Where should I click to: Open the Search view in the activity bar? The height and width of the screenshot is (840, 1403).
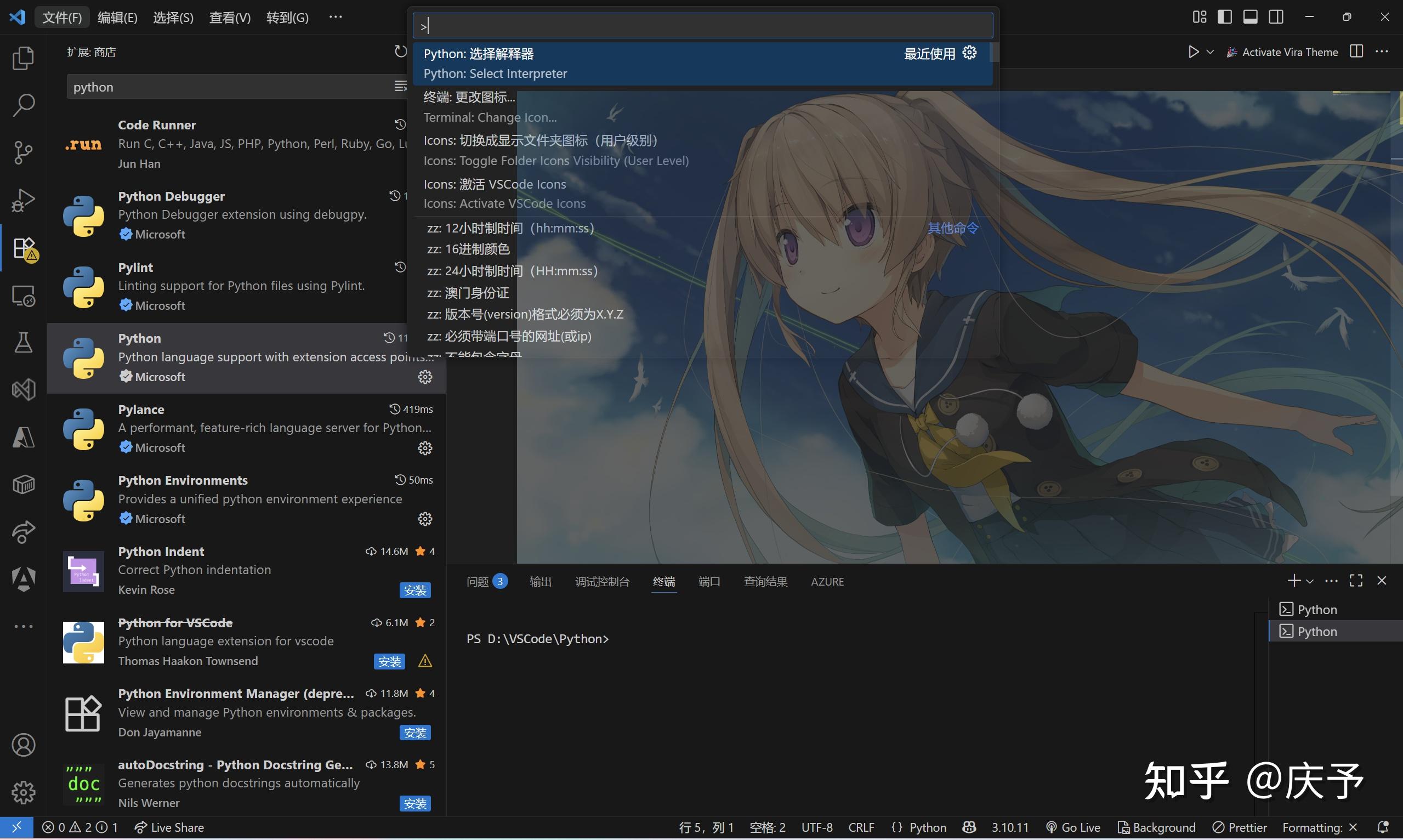click(23, 105)
